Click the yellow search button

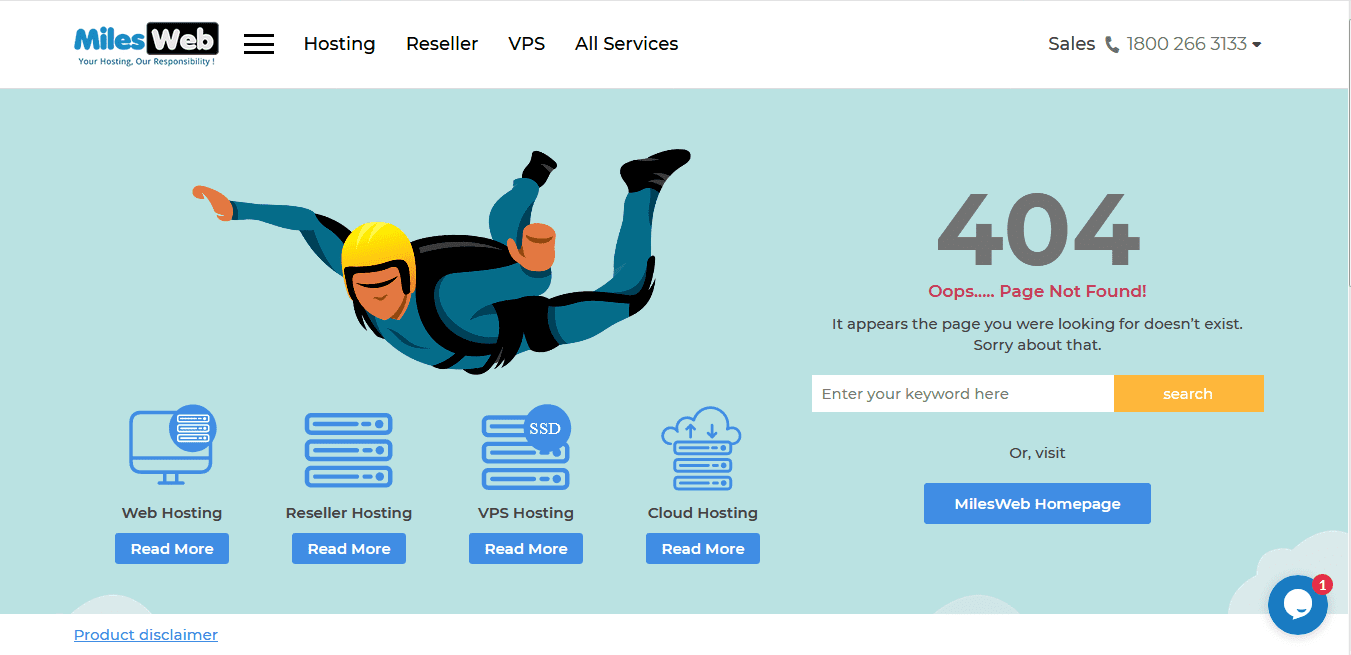tap(1189, 394)
